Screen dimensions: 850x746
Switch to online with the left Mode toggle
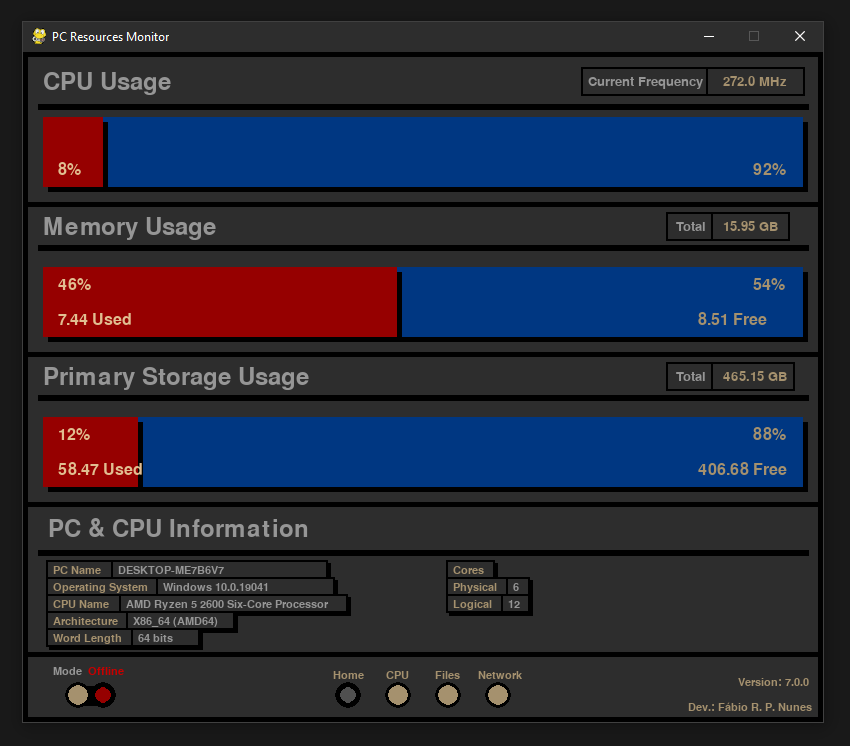coord(77,695)
